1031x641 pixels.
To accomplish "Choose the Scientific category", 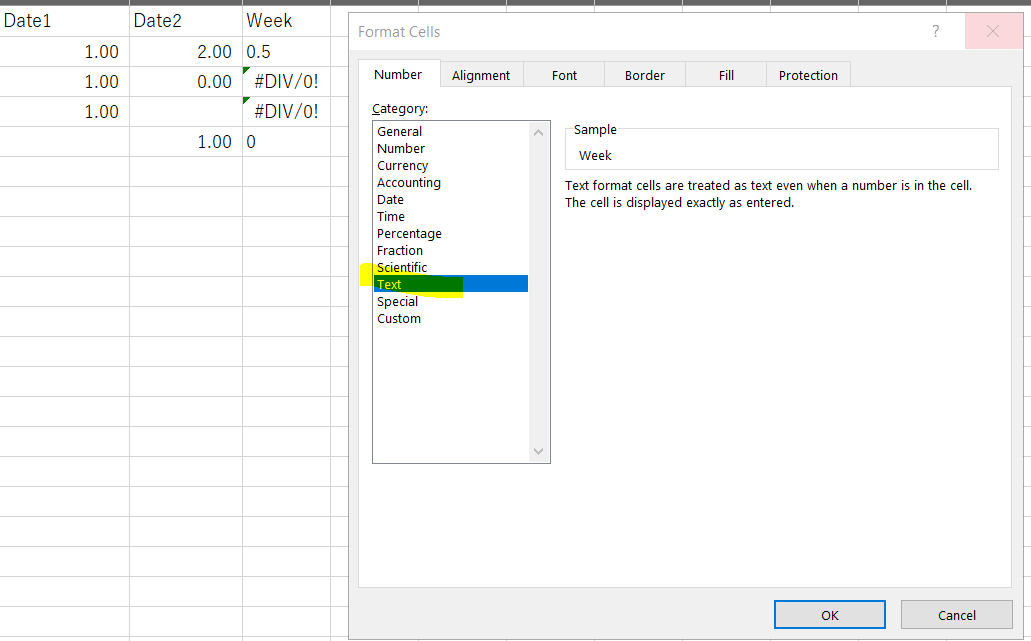I will (x=402, y=267).
